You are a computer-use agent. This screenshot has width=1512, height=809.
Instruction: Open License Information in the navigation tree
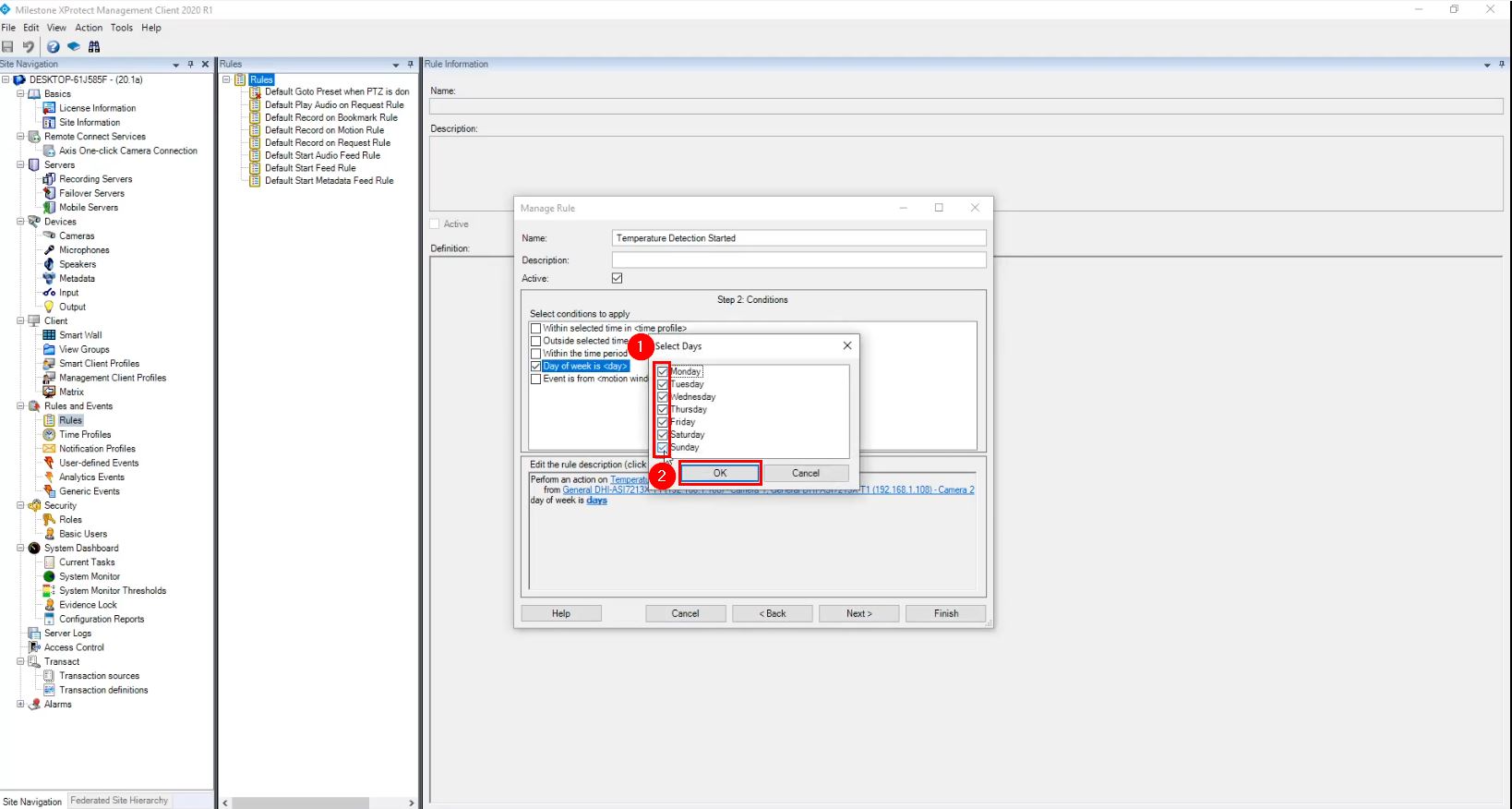[97, 108]
